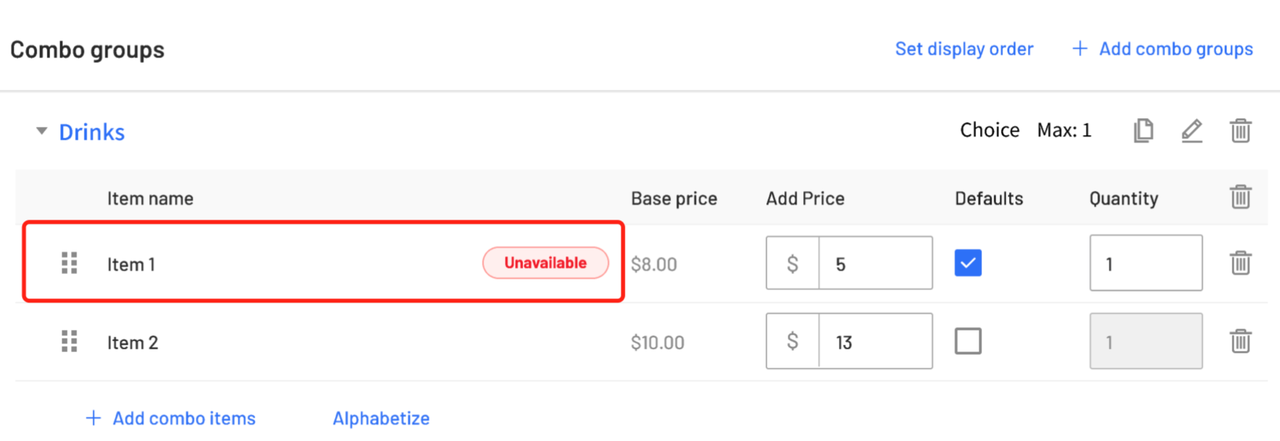
Task: Alphabetize the combo items
Action: click(381, 418)
